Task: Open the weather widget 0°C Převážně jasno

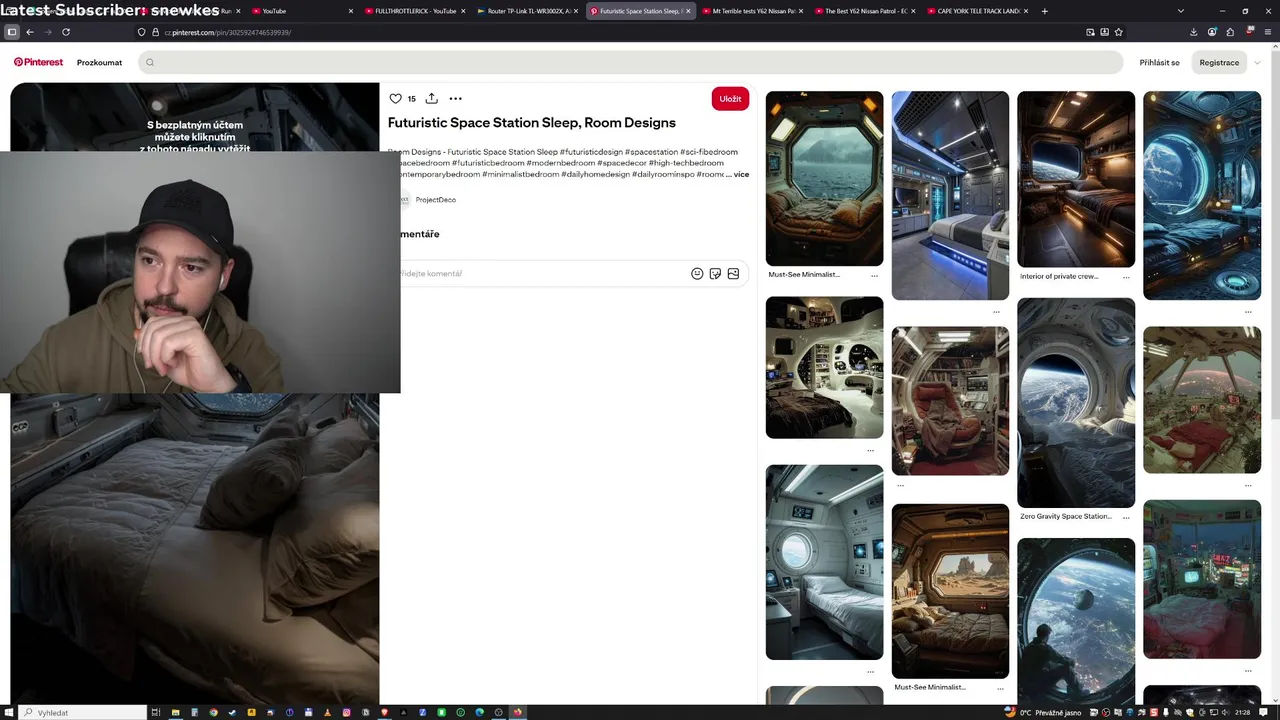Action: 1045,712
